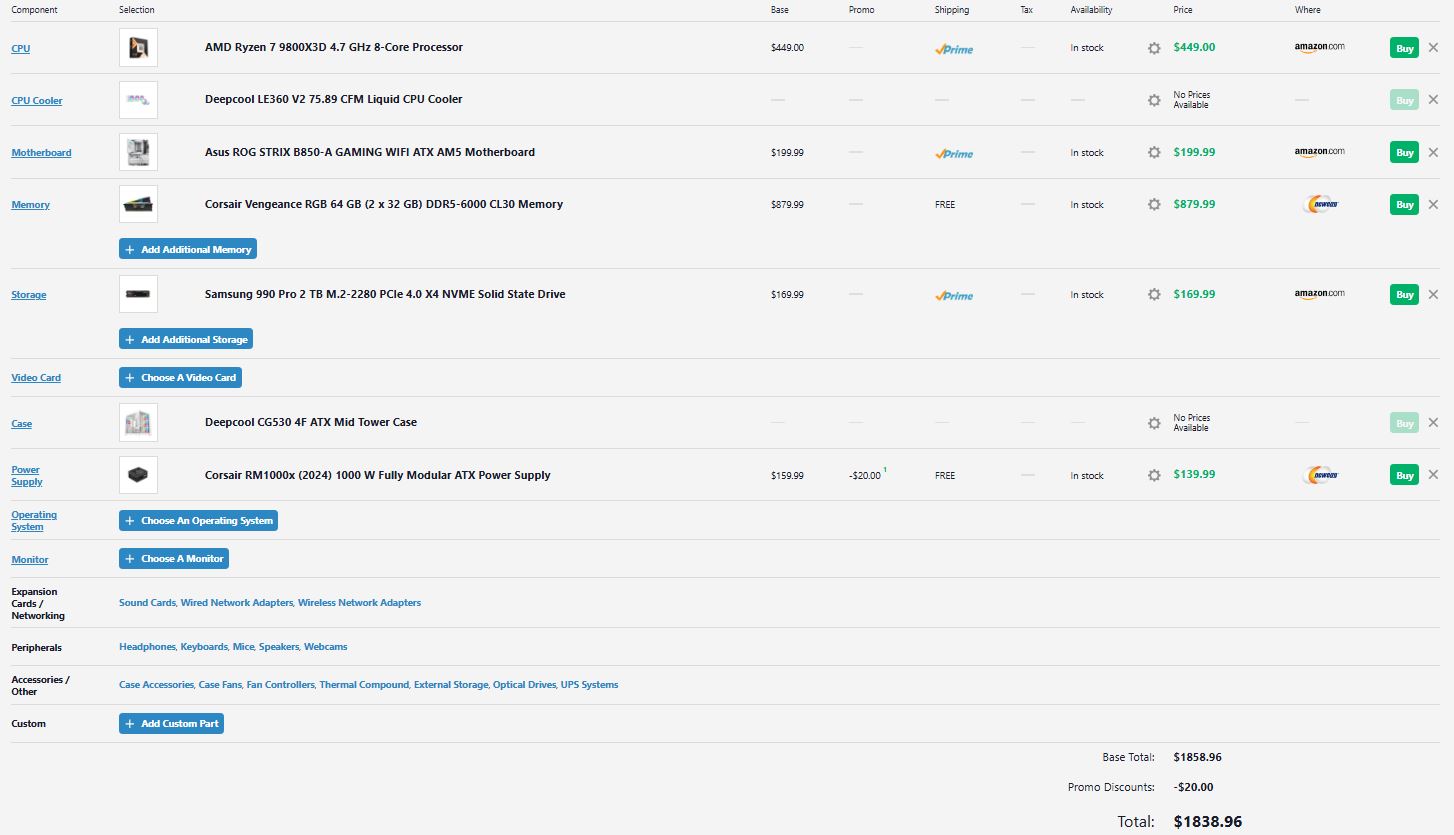Remove the Corsair RM1000x power supply
Screen dimensions: 1454x835
tap(1433, 474)
